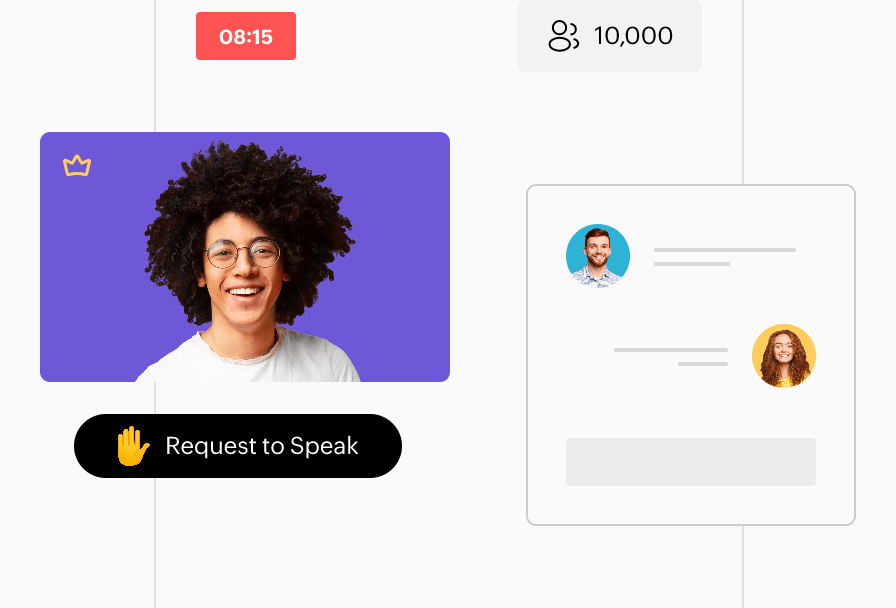The height and width of the screenshot is (608, 896).
Task: Click the participants people icon
Action: pyautogui.click(x=563, y=36)
